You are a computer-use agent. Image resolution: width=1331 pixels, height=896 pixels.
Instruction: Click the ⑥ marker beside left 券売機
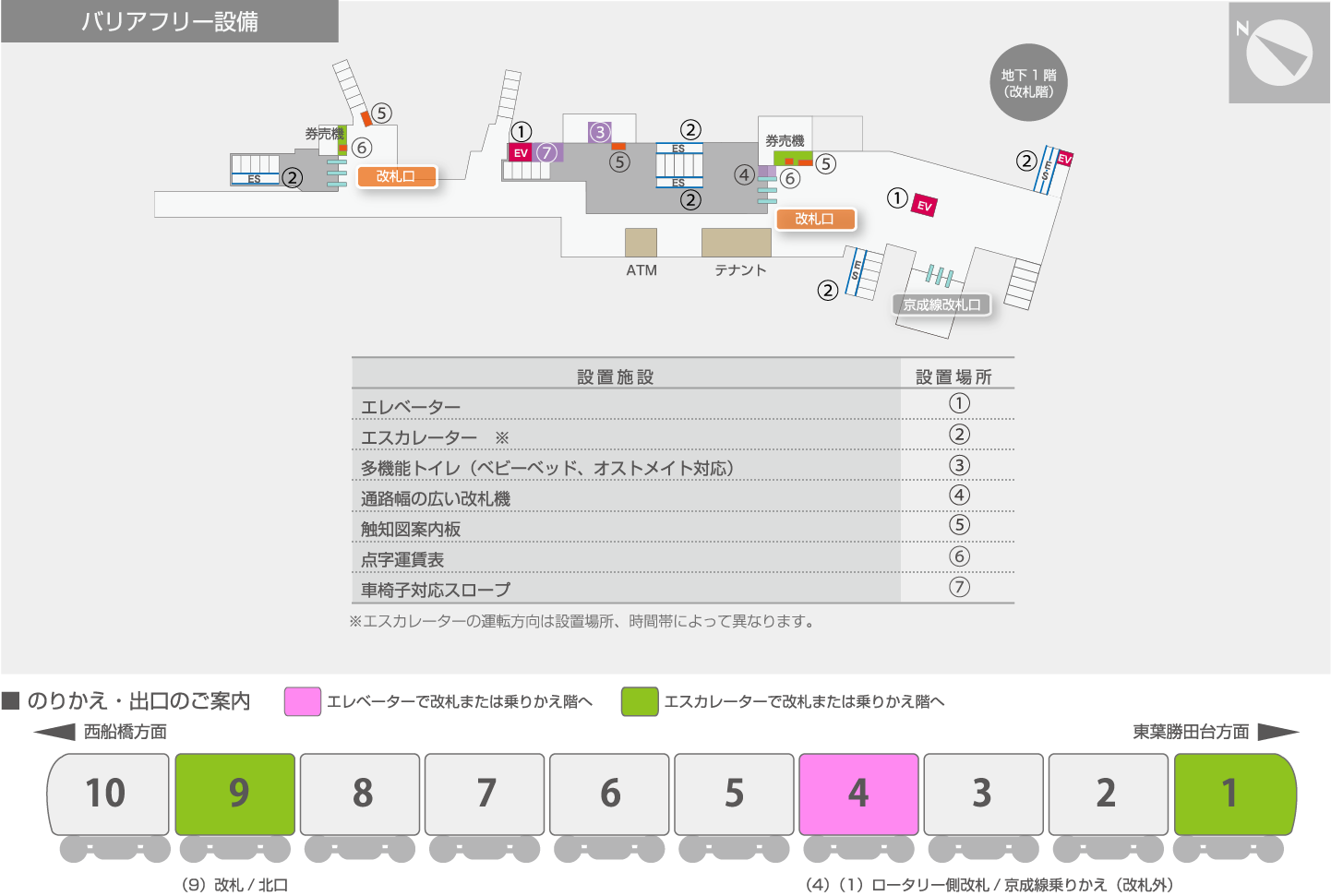click(x=361, y=147)
